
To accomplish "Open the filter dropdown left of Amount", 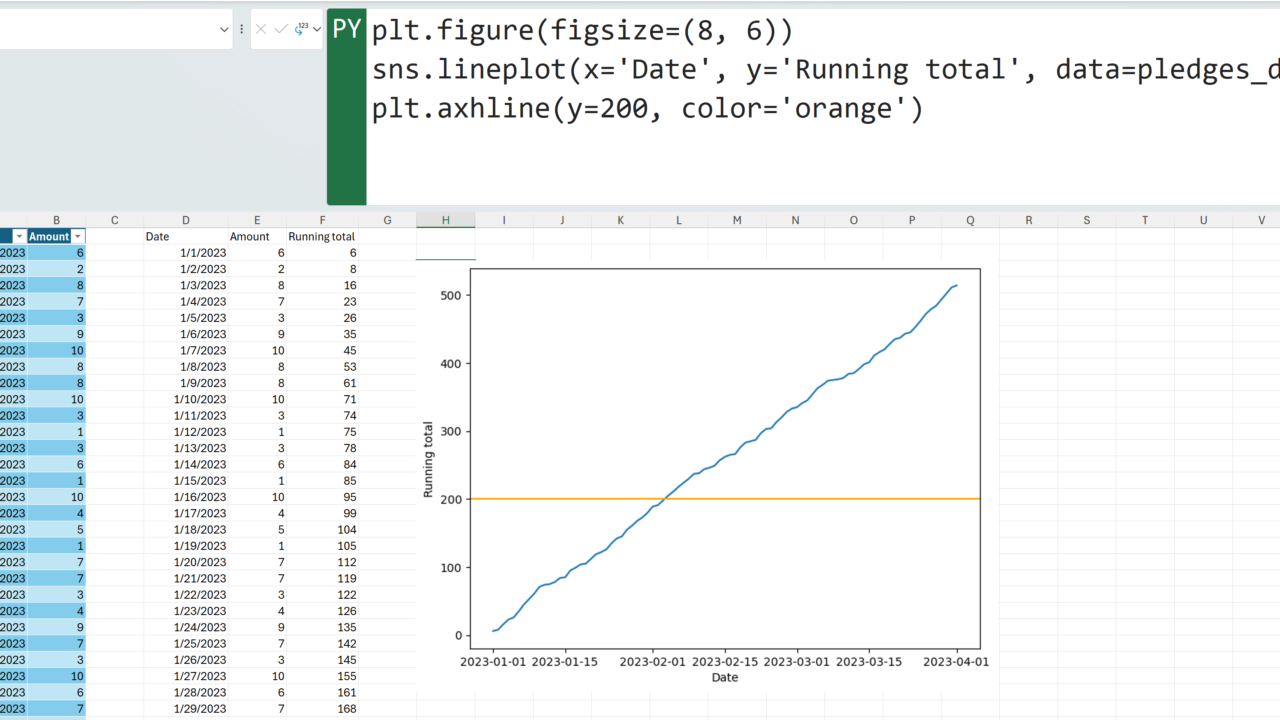I will 19,237.
